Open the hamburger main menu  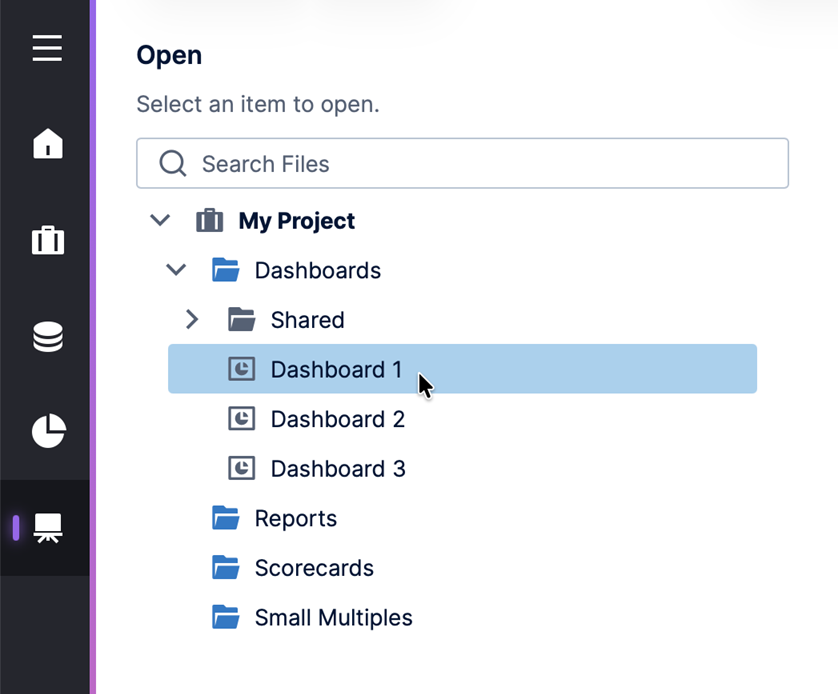click(x=47, y=48)
